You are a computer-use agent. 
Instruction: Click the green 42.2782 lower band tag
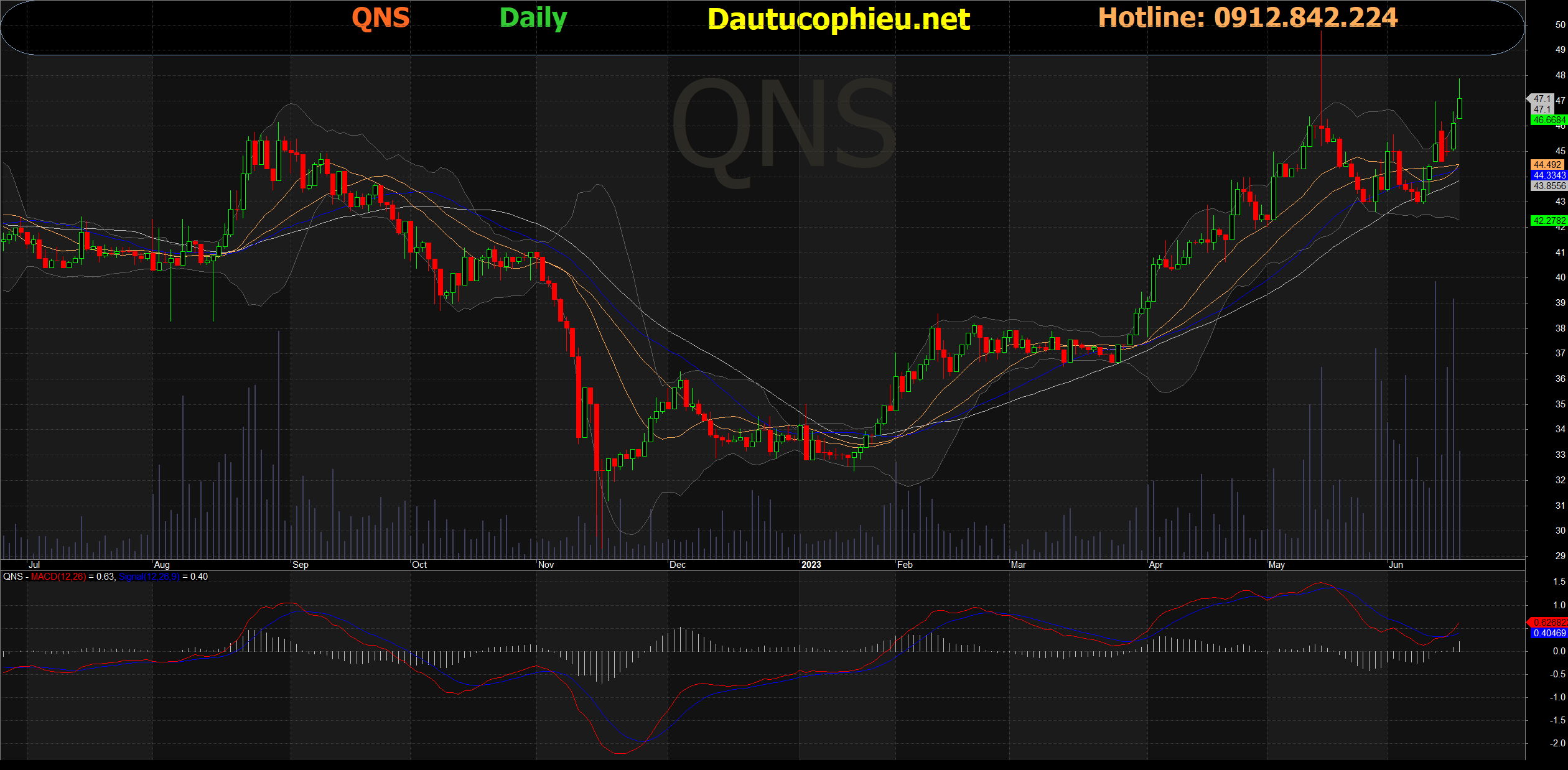click(1548, 221)
